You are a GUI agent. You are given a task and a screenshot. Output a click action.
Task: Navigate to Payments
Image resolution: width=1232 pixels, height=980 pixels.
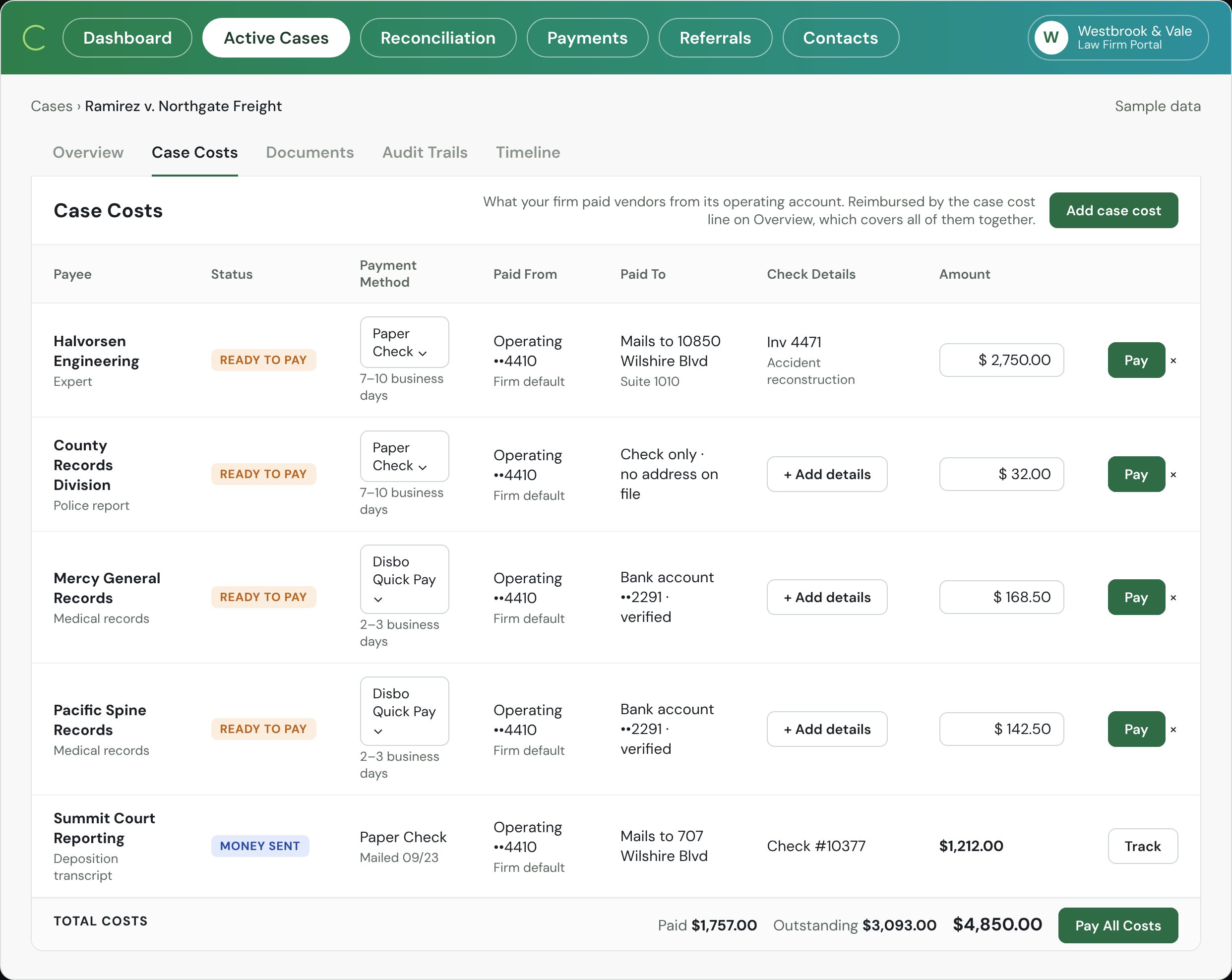click(x=587, y=38)
